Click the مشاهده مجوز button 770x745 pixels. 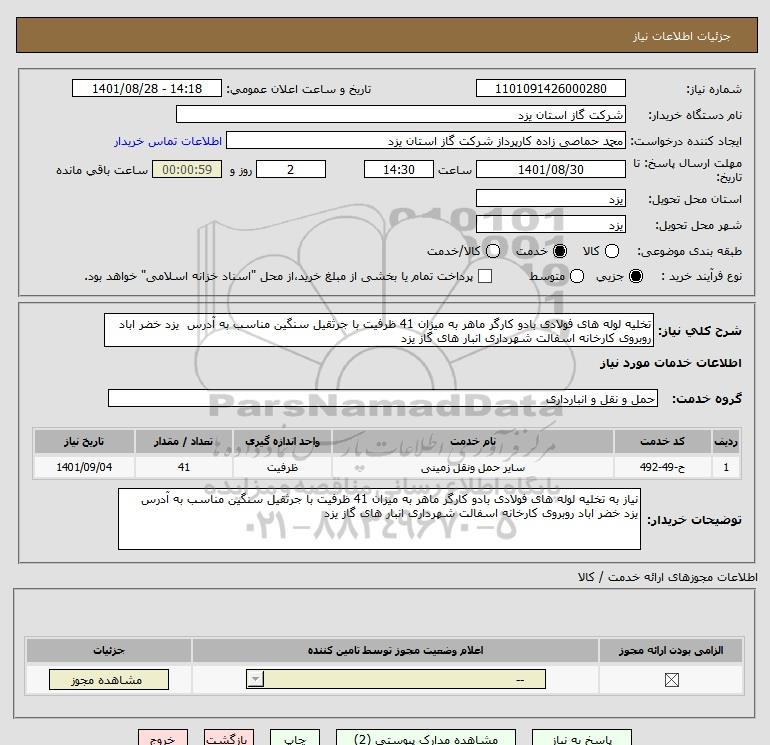[109, 680]
